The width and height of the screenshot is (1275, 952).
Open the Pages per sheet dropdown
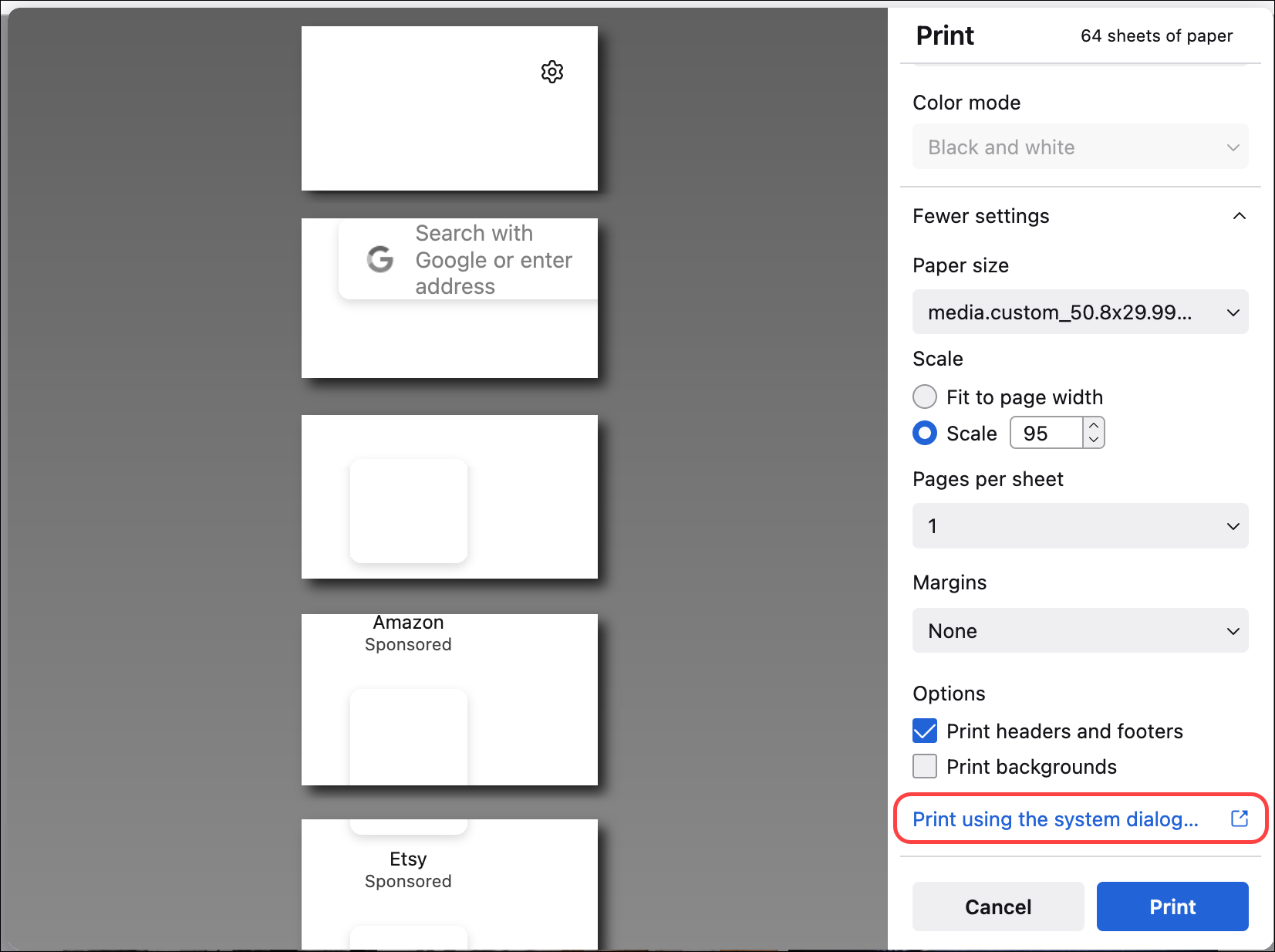pyautogui.click(x=1080, y=526)
